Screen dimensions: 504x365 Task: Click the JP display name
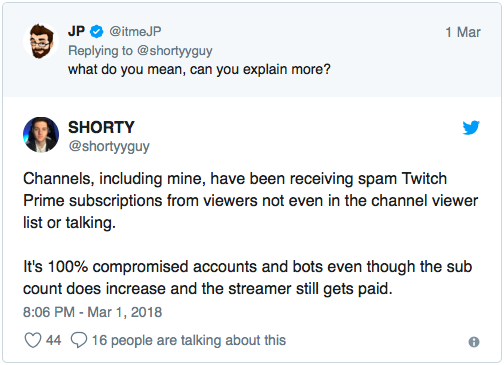(76, 31)
